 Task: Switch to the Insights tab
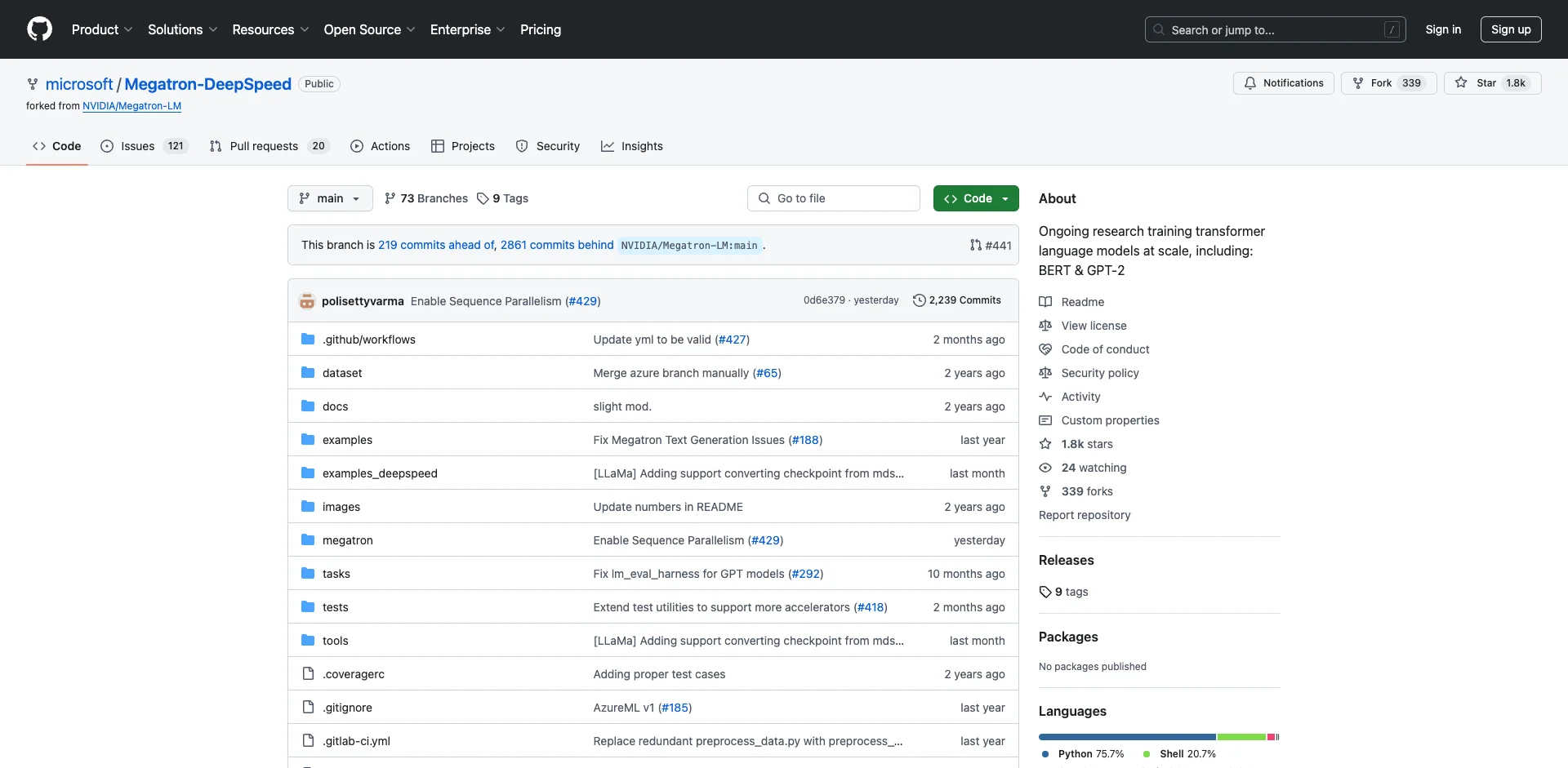tap(632, 146)
